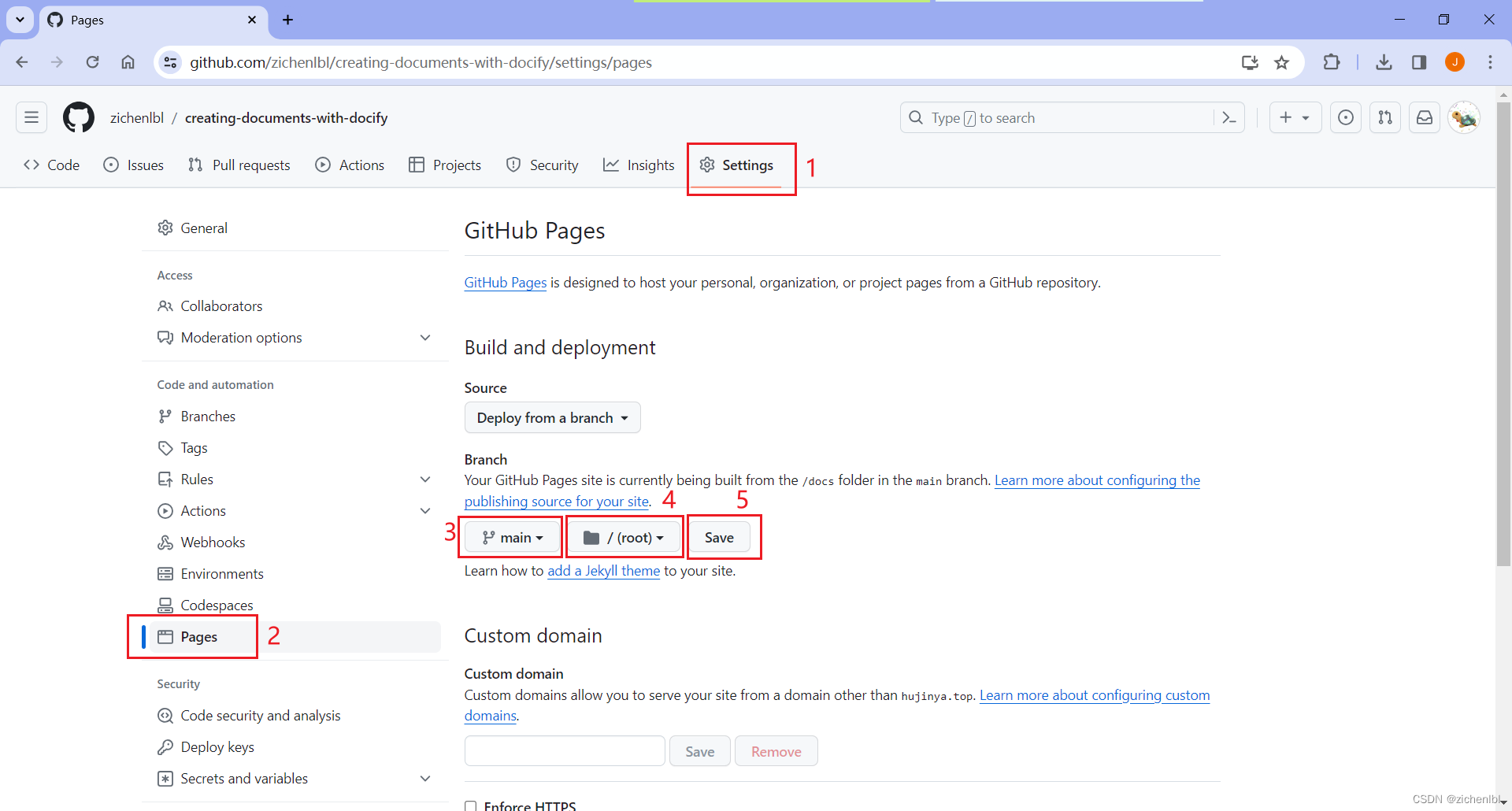Expand Moderation options chevron

tap(425, 338)
